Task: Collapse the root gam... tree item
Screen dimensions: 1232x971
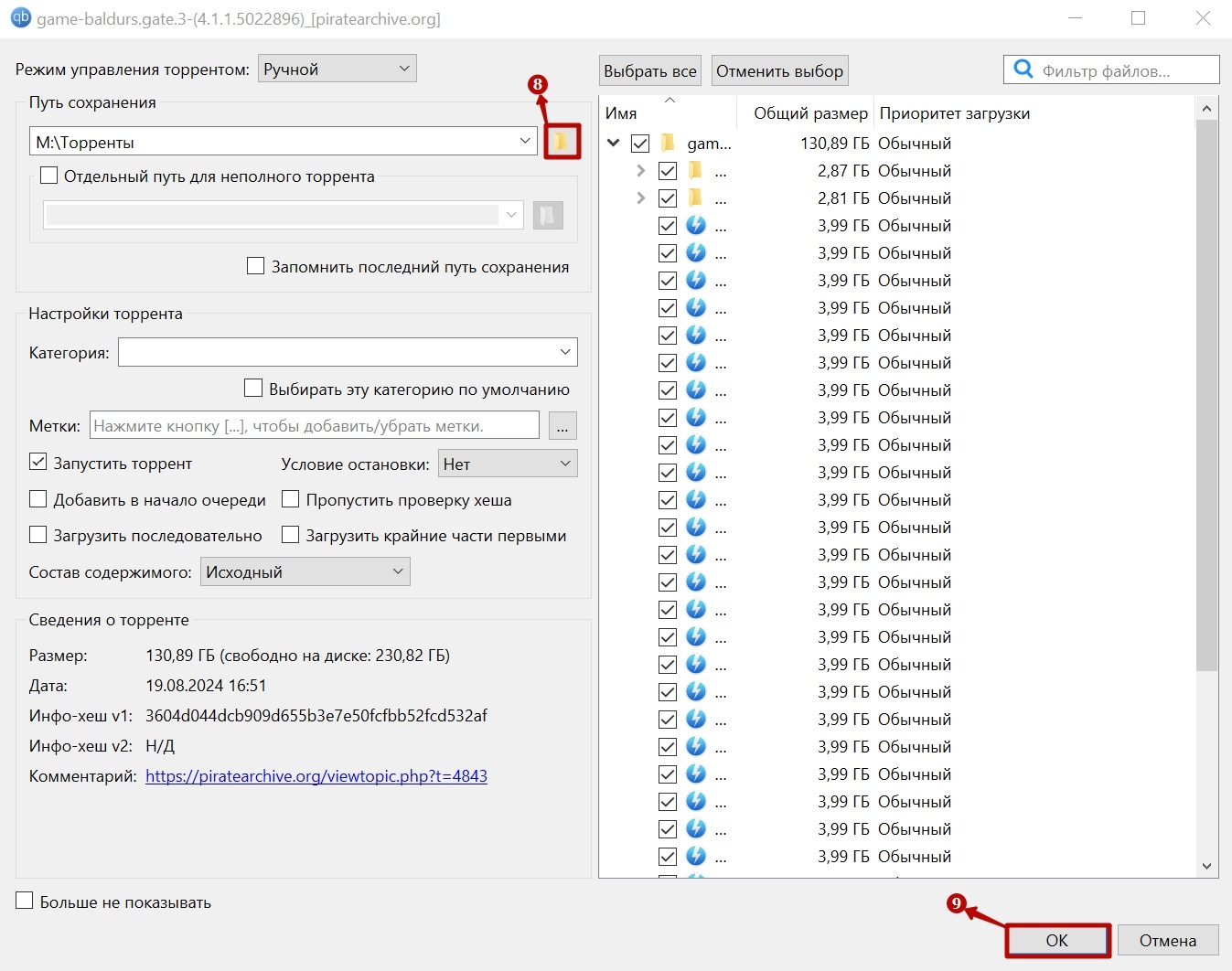Action: (x=614, y=144)
